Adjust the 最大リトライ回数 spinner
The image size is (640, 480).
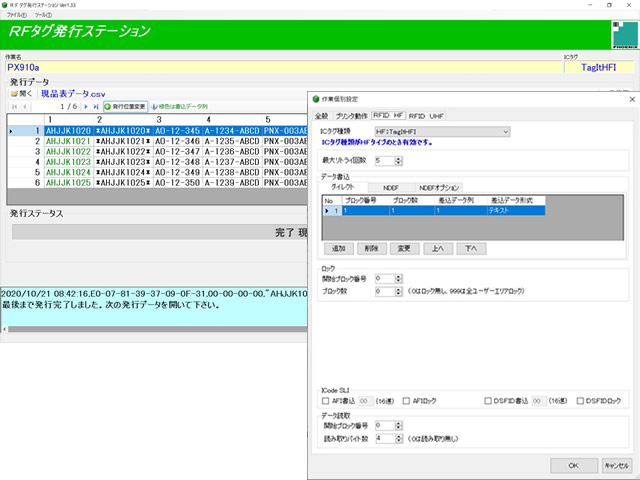pyautogui.click(x=398, y=161)
